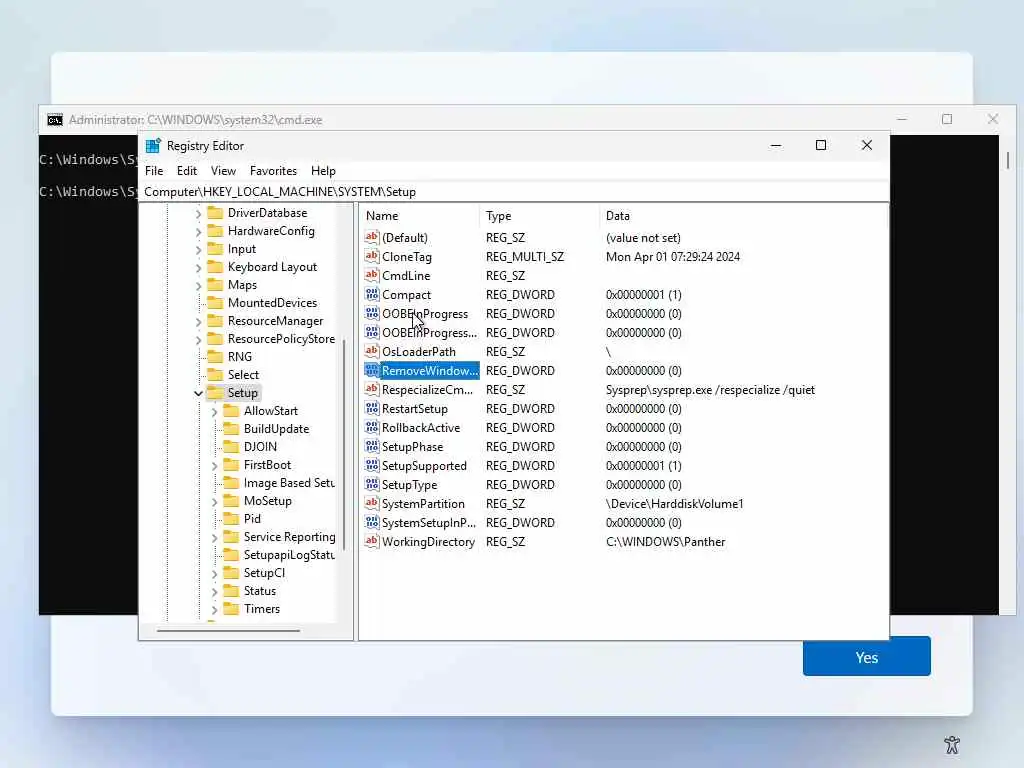This screenshot has height=768, width=1024.
Task: Click the RNG folder icon
Action: [215, 357]
